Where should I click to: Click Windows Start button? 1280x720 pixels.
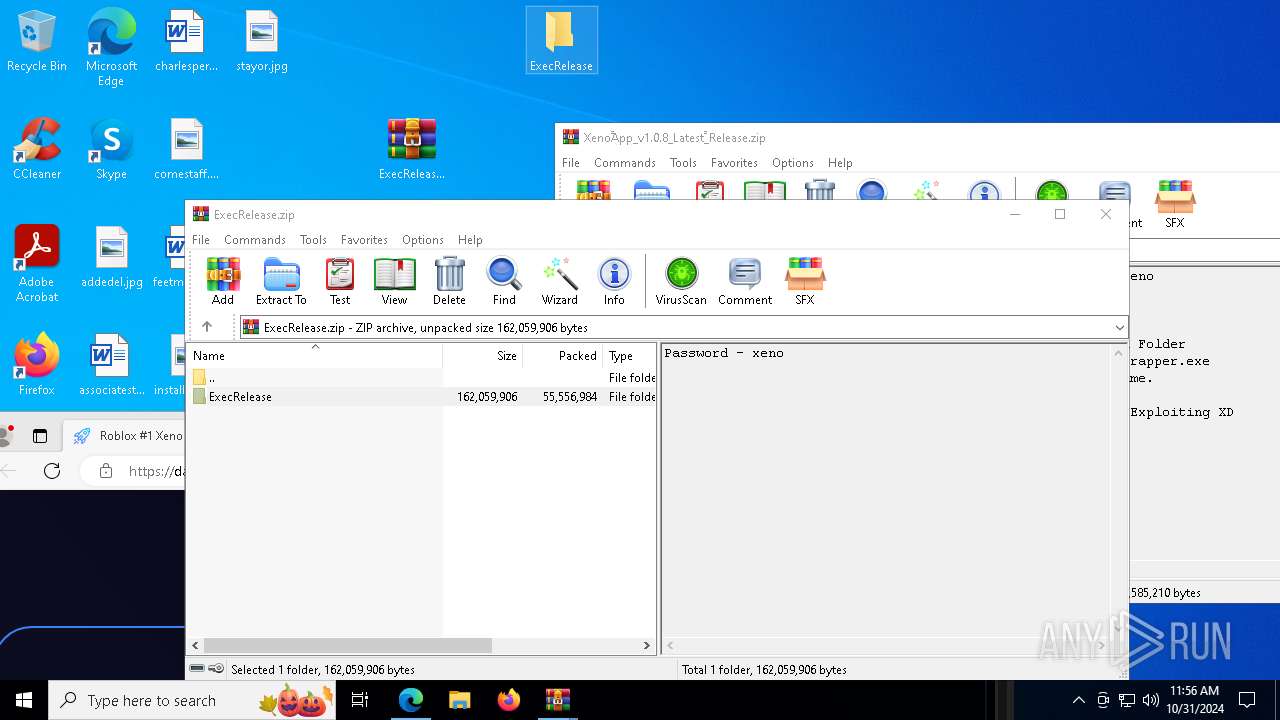[x=24, y=700]
